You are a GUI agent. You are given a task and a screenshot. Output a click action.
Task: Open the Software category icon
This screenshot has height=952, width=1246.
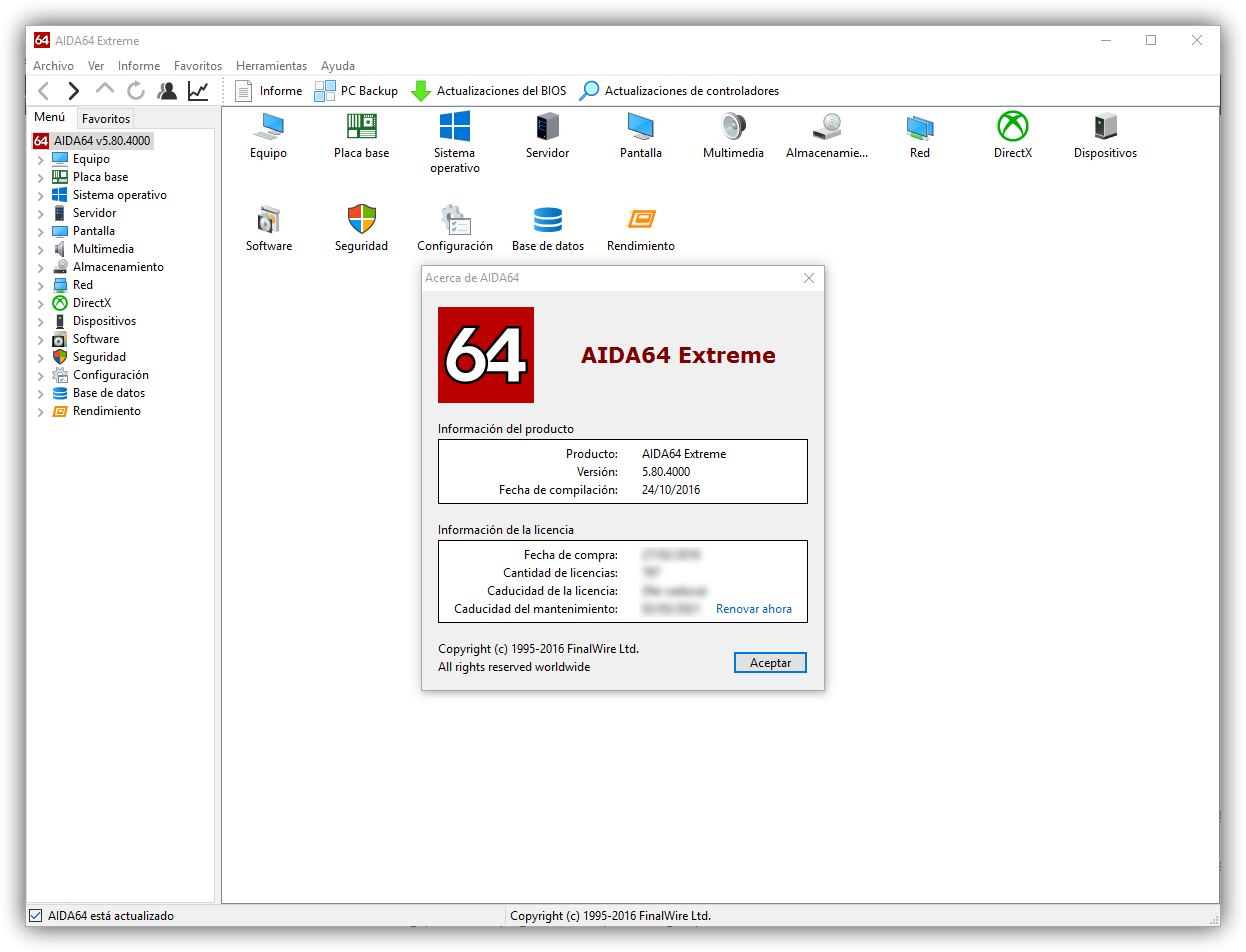(x=268, y=219)
